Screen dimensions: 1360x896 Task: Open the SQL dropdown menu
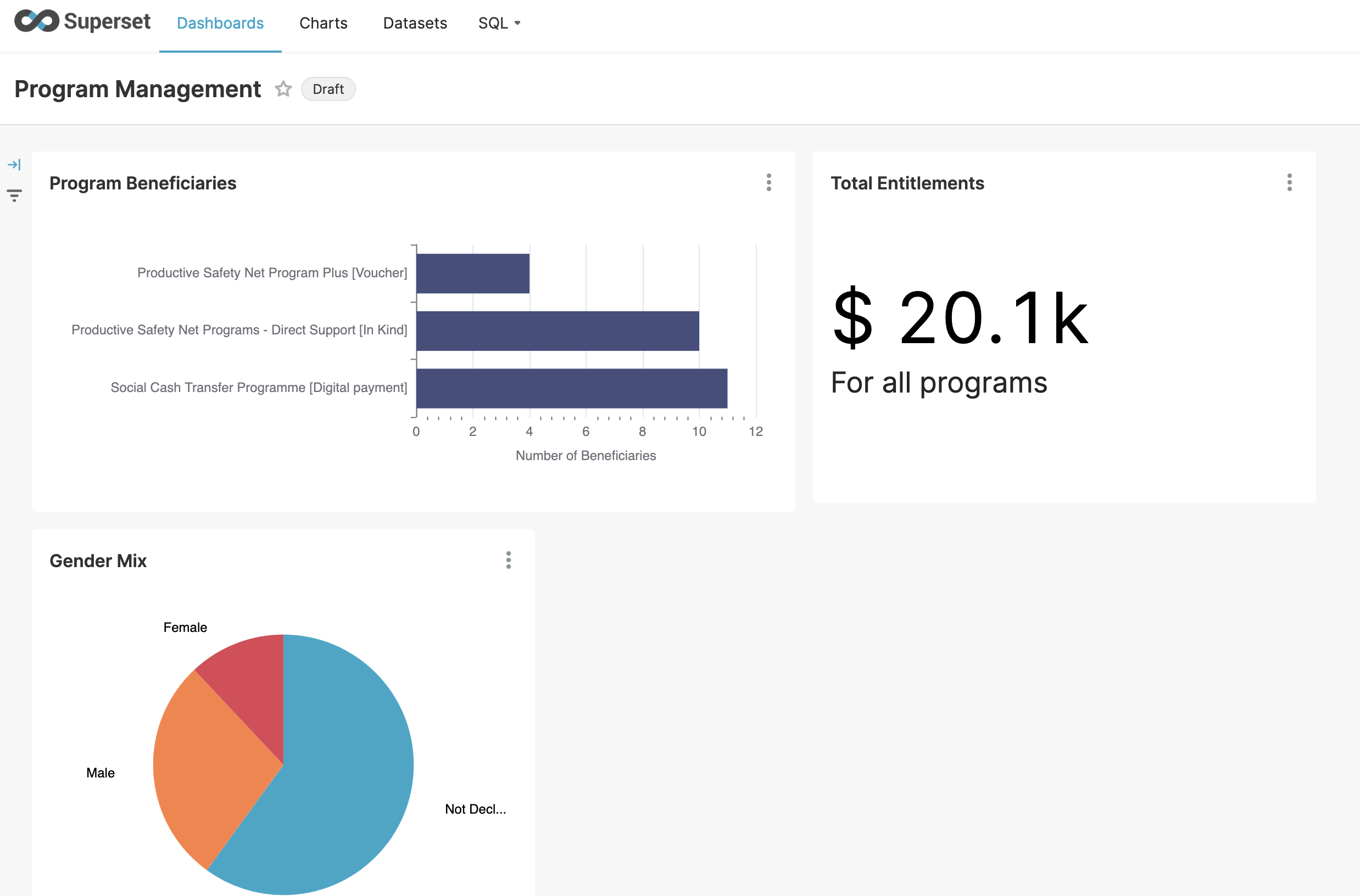499,23
